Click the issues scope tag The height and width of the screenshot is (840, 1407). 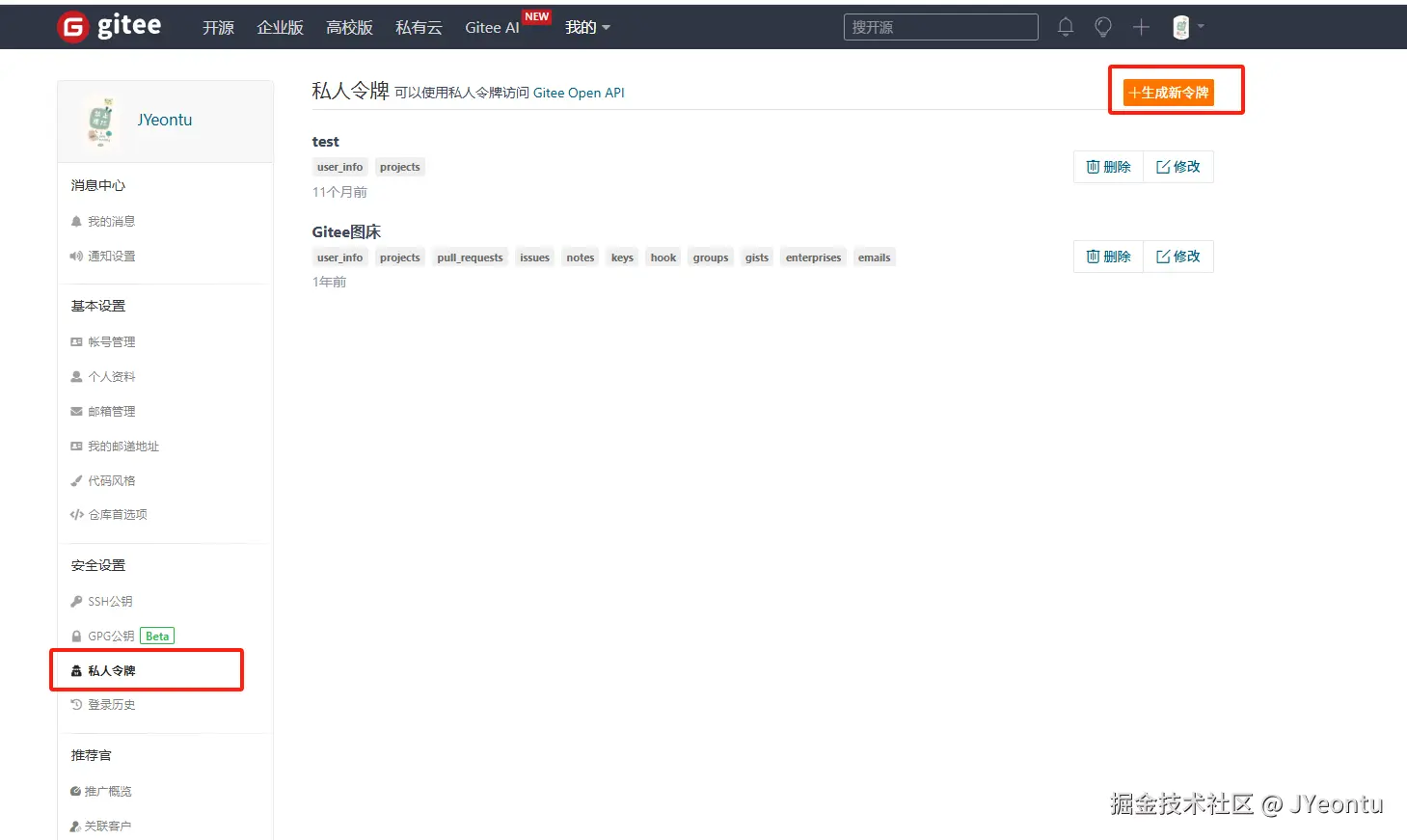(534, 257)
